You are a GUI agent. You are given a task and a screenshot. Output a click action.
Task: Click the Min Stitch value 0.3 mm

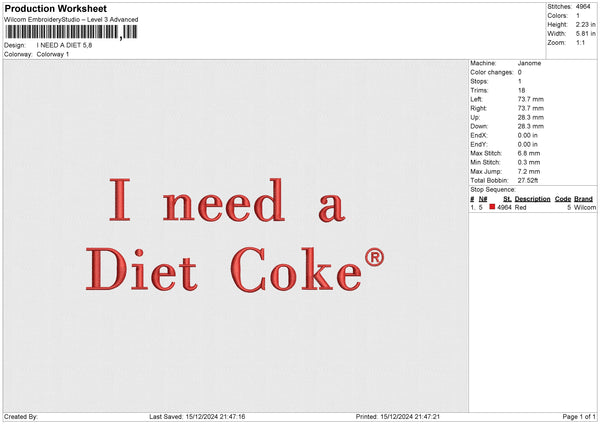click(529, 162)
